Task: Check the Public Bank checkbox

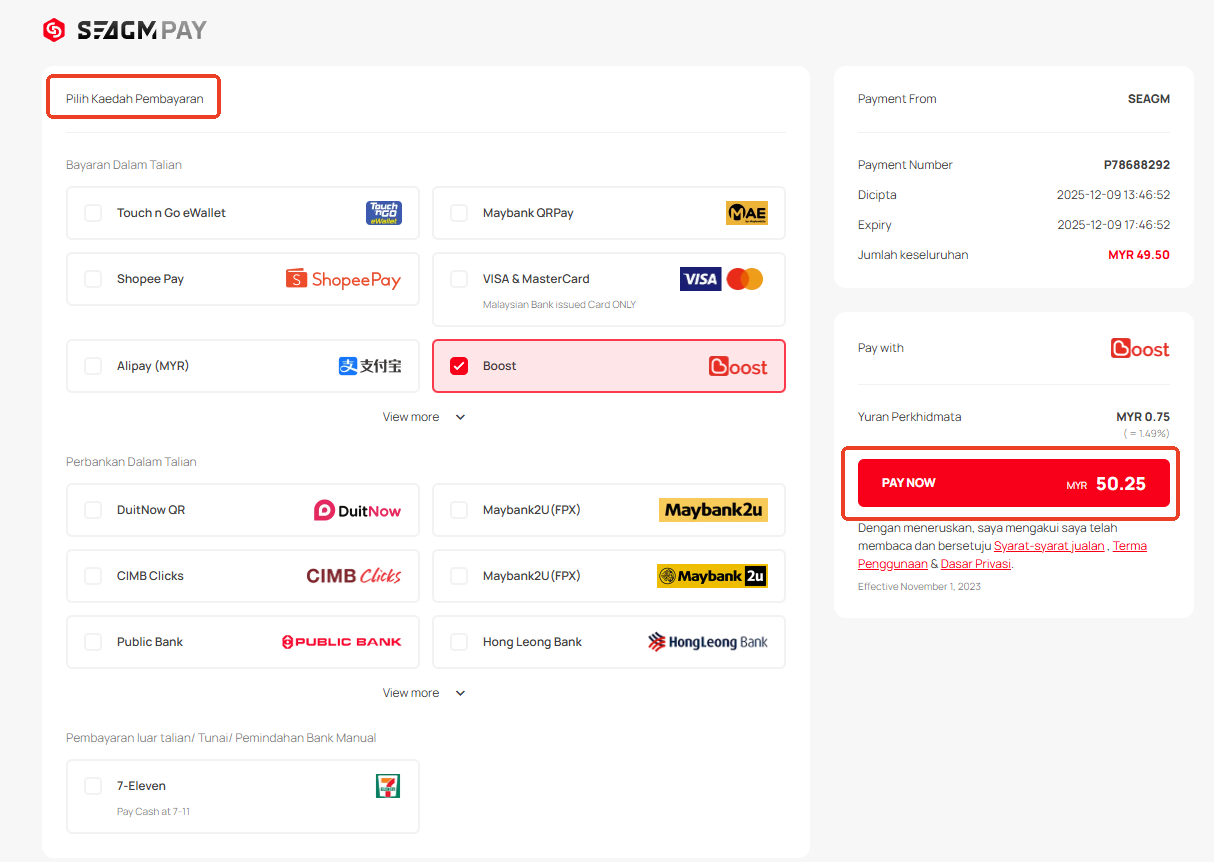Action: pos(93,642)
